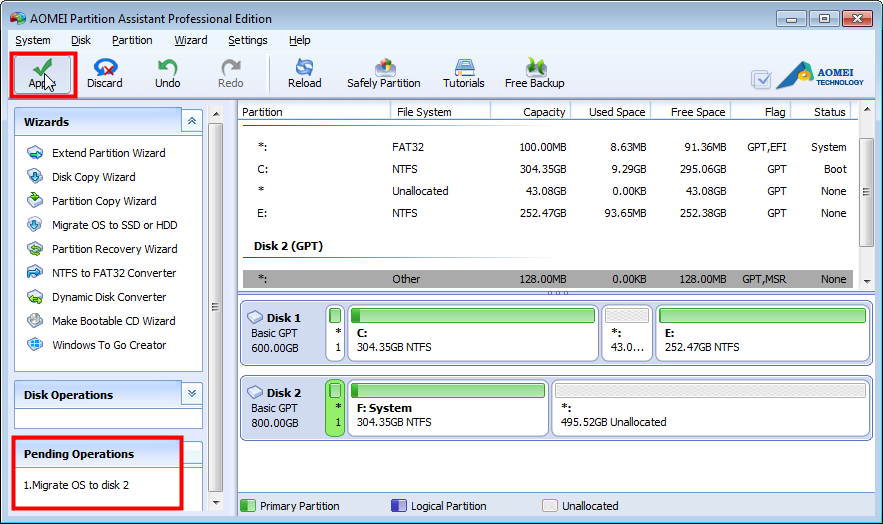Open the Tutorials toolbar item
The width and height of the screenshot is (883, 524).
[463, 74]
